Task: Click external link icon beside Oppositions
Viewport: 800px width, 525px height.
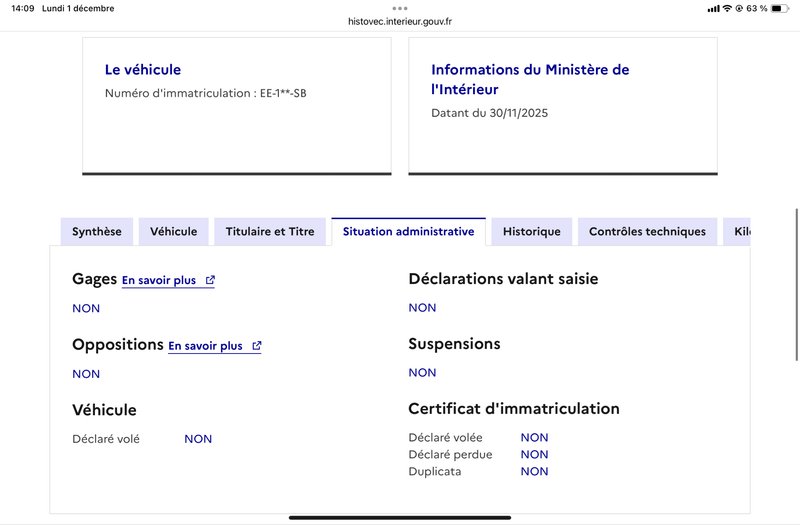Action: tap(257, 346)
